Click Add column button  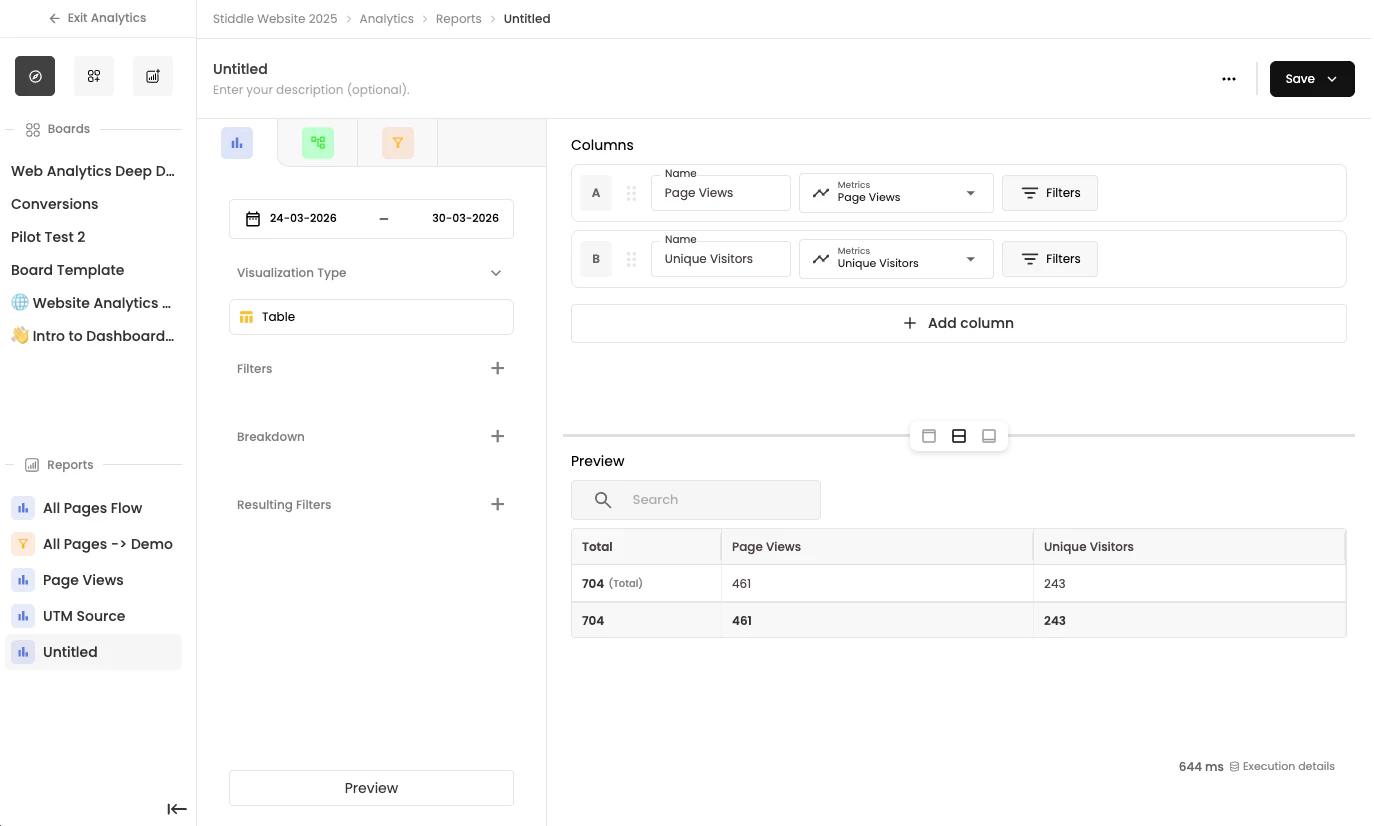pos(958,323)
